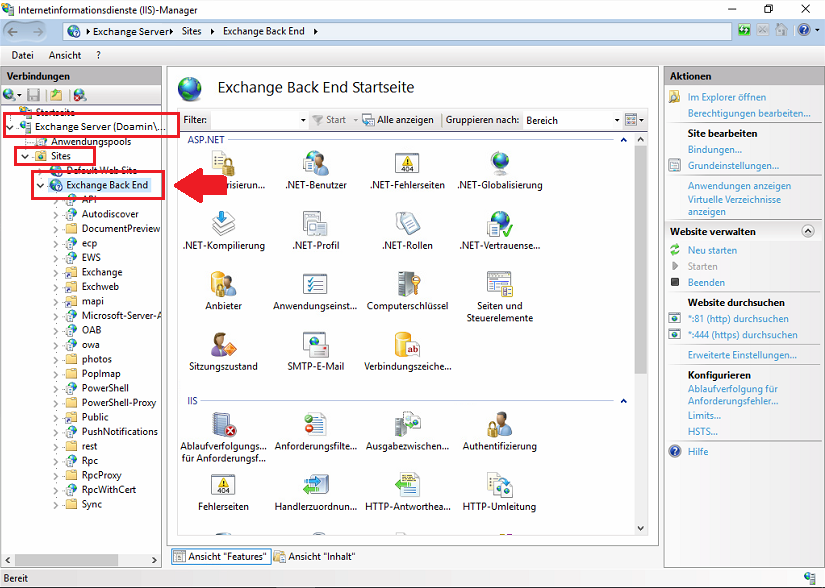Open the Computerschlüssel feature icon

(x=407, y=284)
